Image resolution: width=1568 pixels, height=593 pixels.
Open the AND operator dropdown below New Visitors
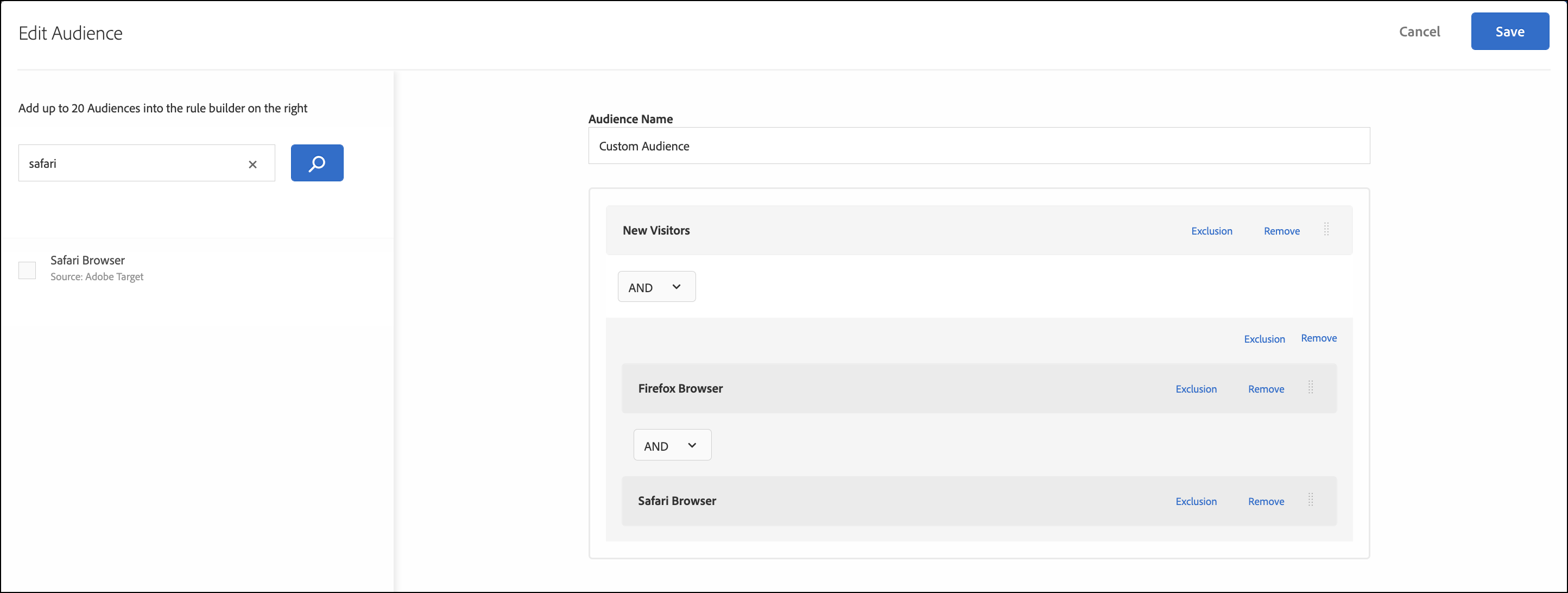click(656, 287)
